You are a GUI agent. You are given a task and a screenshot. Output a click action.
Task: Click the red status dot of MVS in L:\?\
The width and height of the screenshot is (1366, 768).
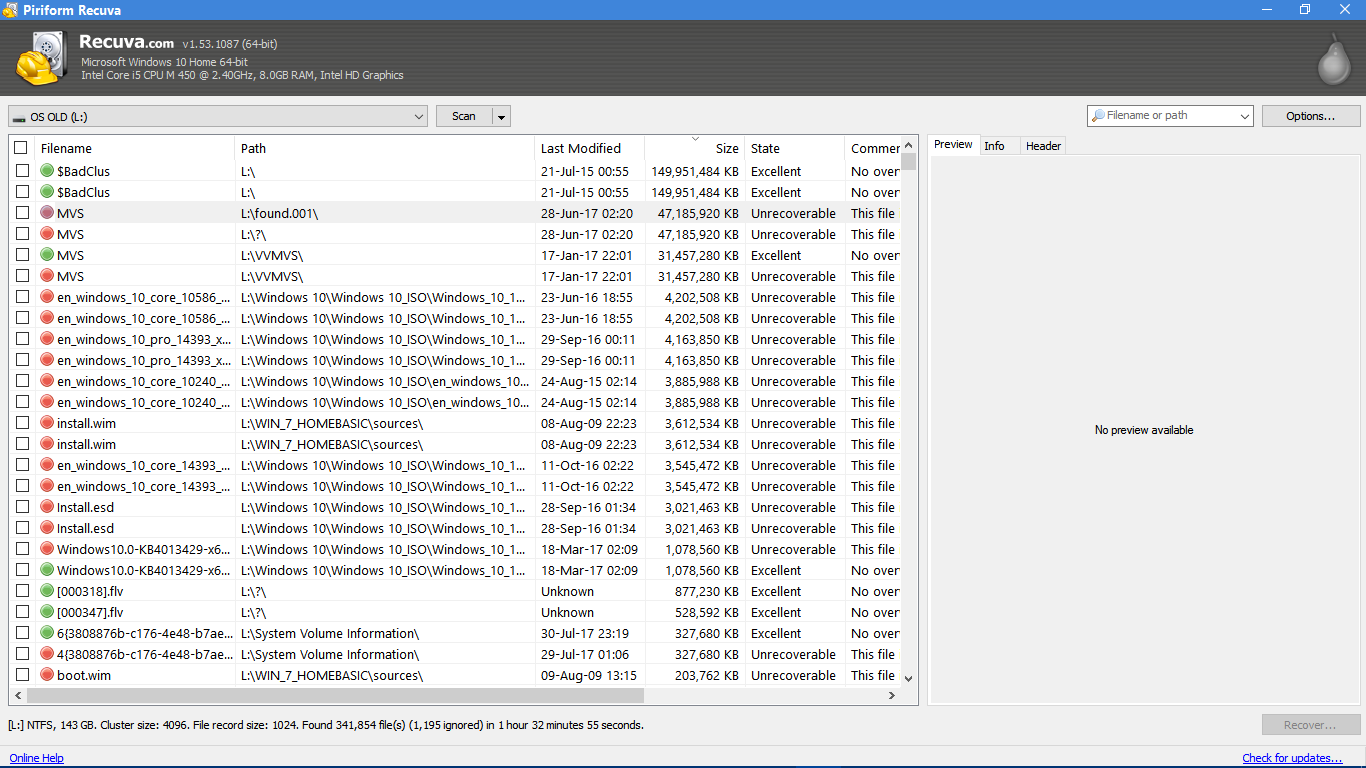[47, 234]
